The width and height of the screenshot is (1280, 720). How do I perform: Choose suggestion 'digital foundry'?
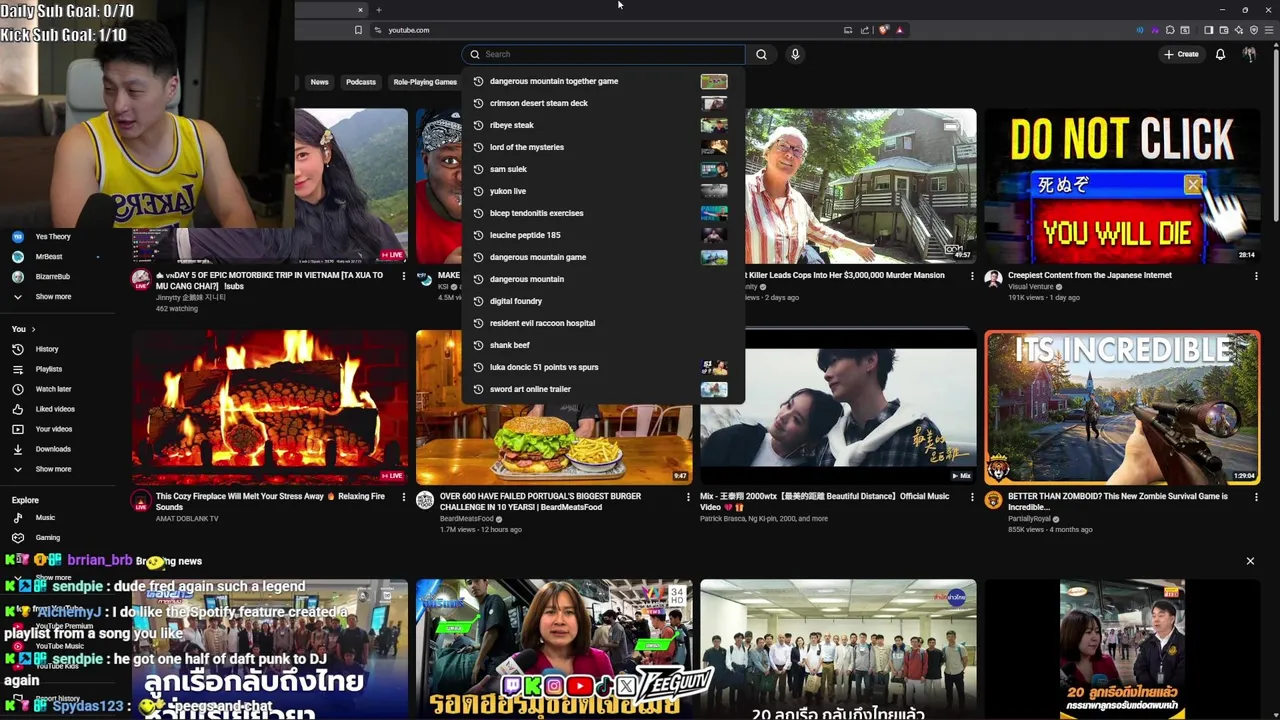coord(603,301)
